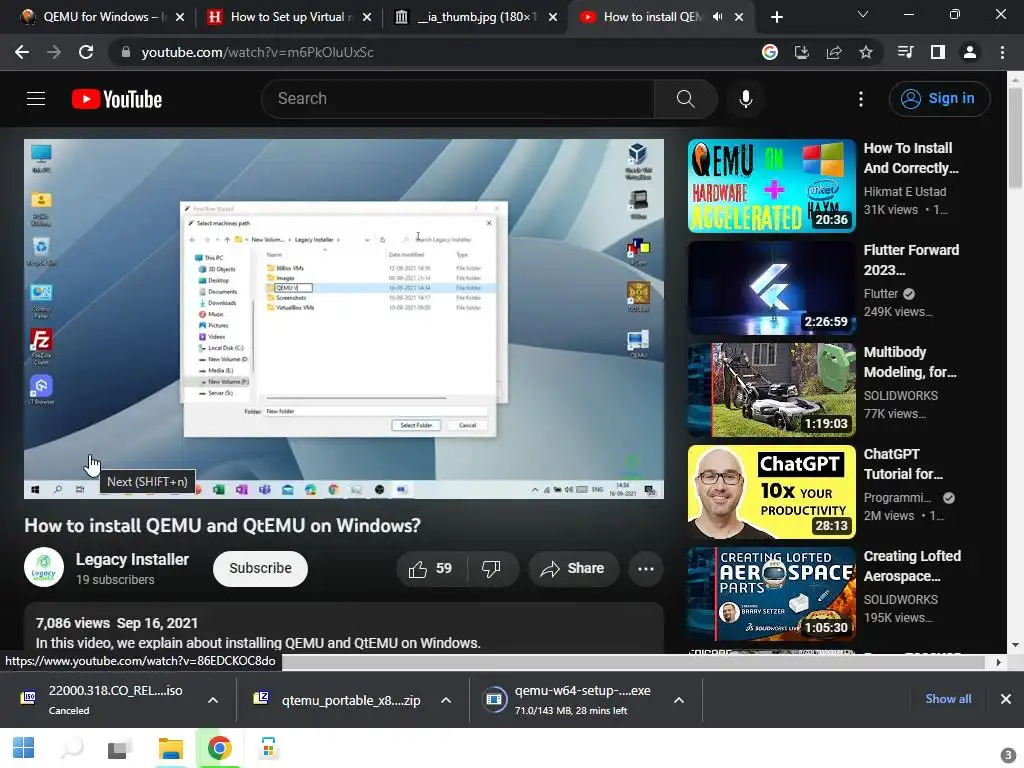Viewport: 1024px width, 768px height.
Task: Expand options for qemu-w64-setup exe download
Action: click(679, 700)
